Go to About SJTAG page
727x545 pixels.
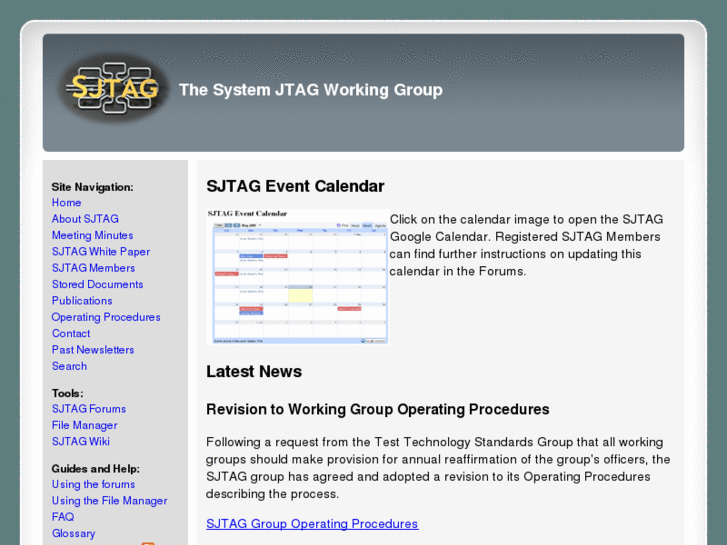pyautogui.click(x=85, y=219)
